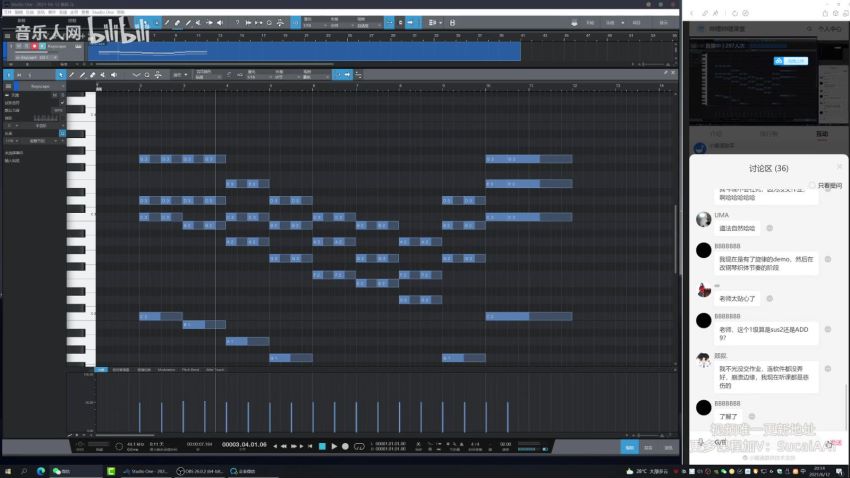
Task: Click the Windows taskbar search icon
Action: coord(24,471)
